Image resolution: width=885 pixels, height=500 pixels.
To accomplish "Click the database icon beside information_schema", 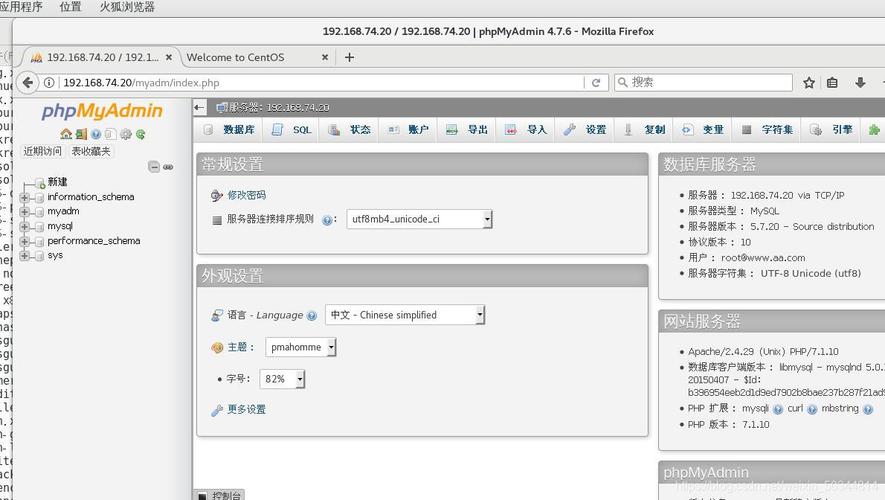I will click(39, 198).
